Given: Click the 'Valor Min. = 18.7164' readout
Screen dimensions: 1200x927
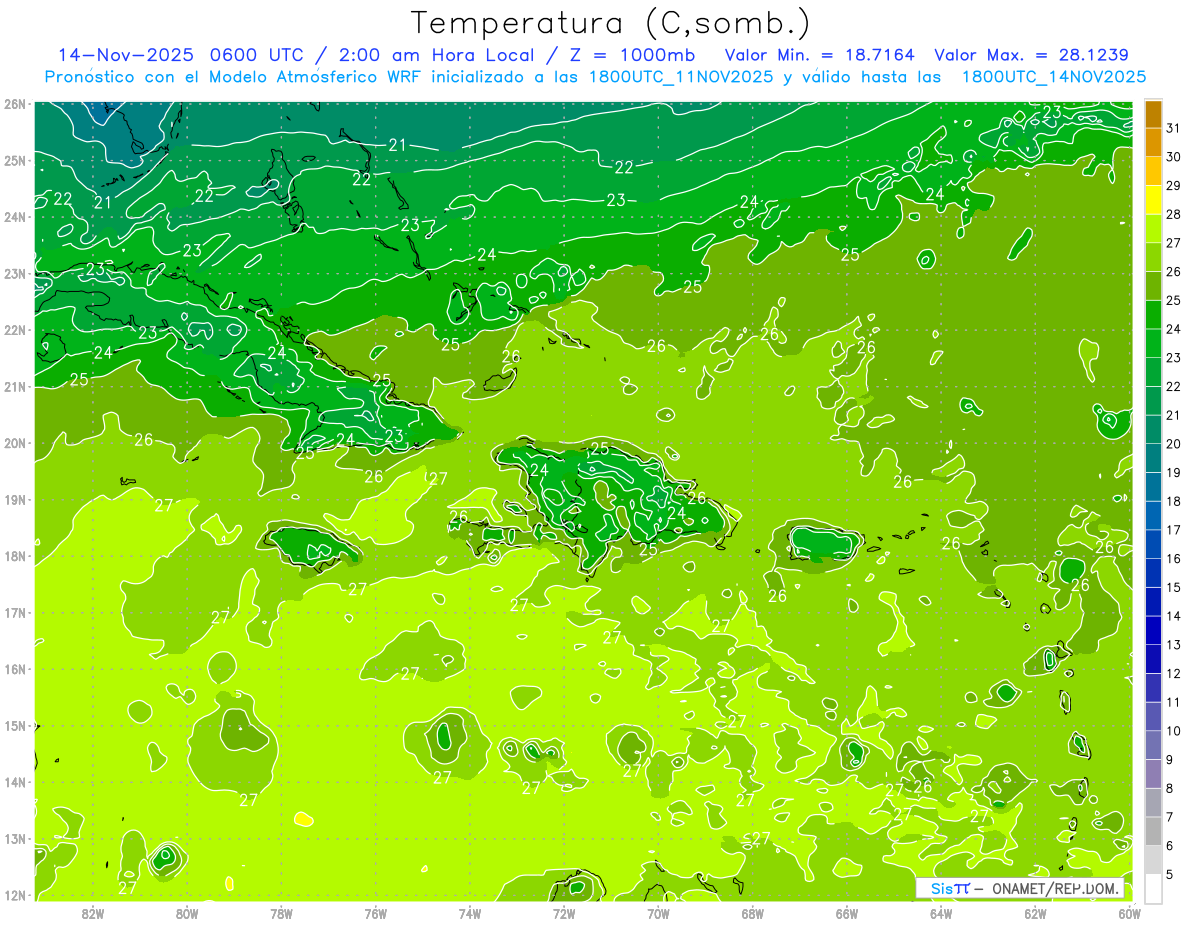Looking at the screenshot, I should 820,55.
